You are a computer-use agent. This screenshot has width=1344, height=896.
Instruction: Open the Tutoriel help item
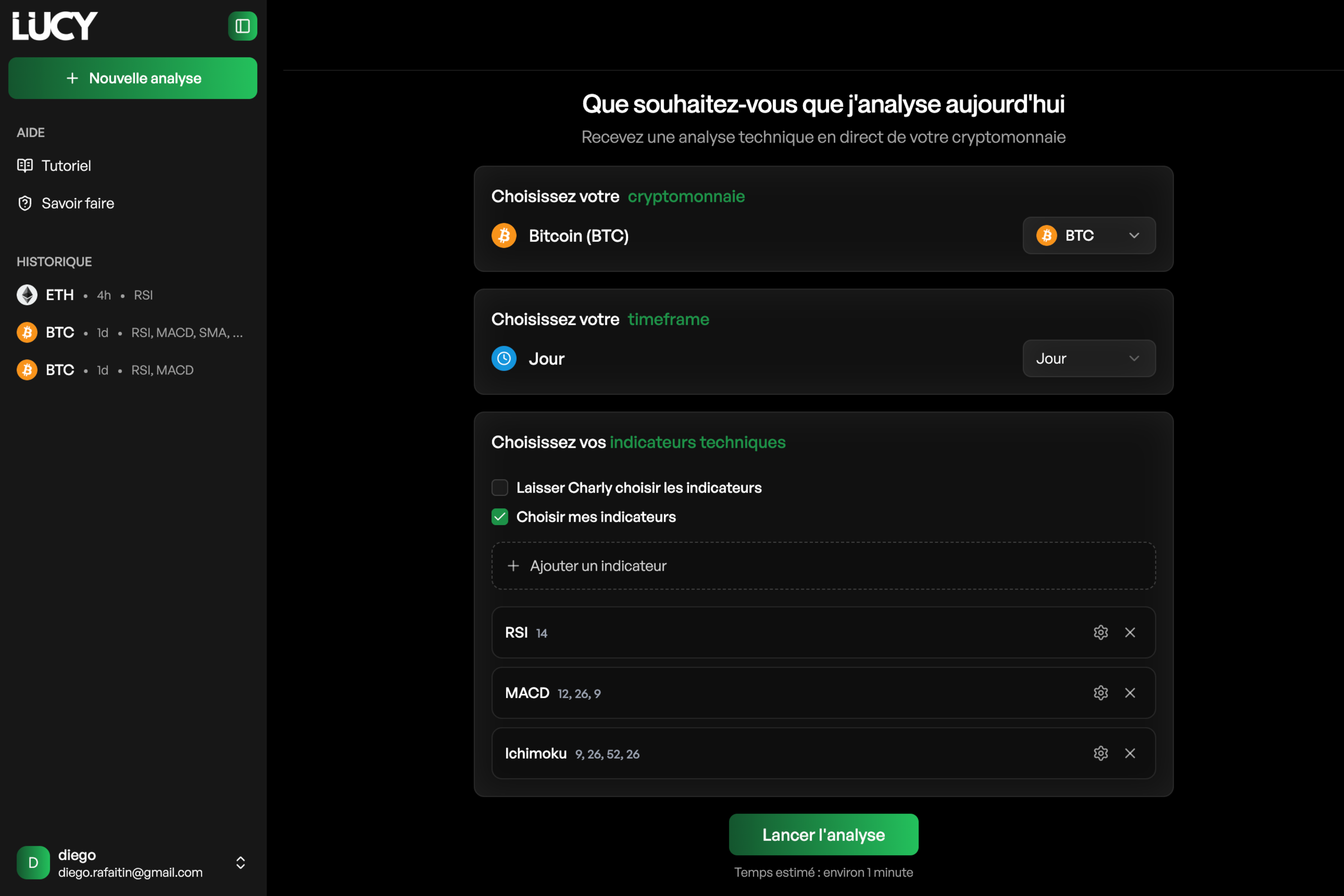pyautogui.click(x=66, y=166)
